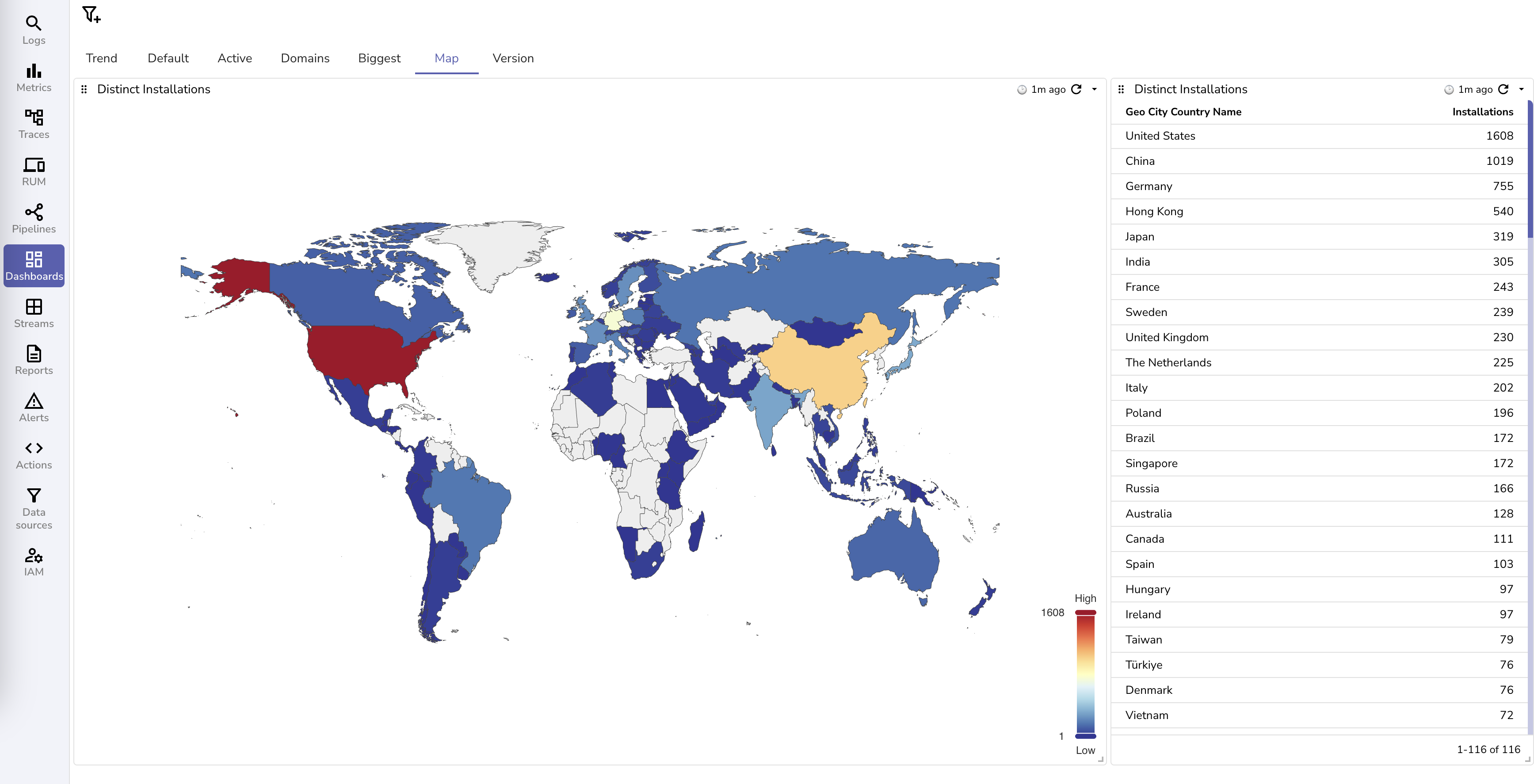Switch to the Version tab
Screen dimensions: 1534x784
(x=513, y=58)
